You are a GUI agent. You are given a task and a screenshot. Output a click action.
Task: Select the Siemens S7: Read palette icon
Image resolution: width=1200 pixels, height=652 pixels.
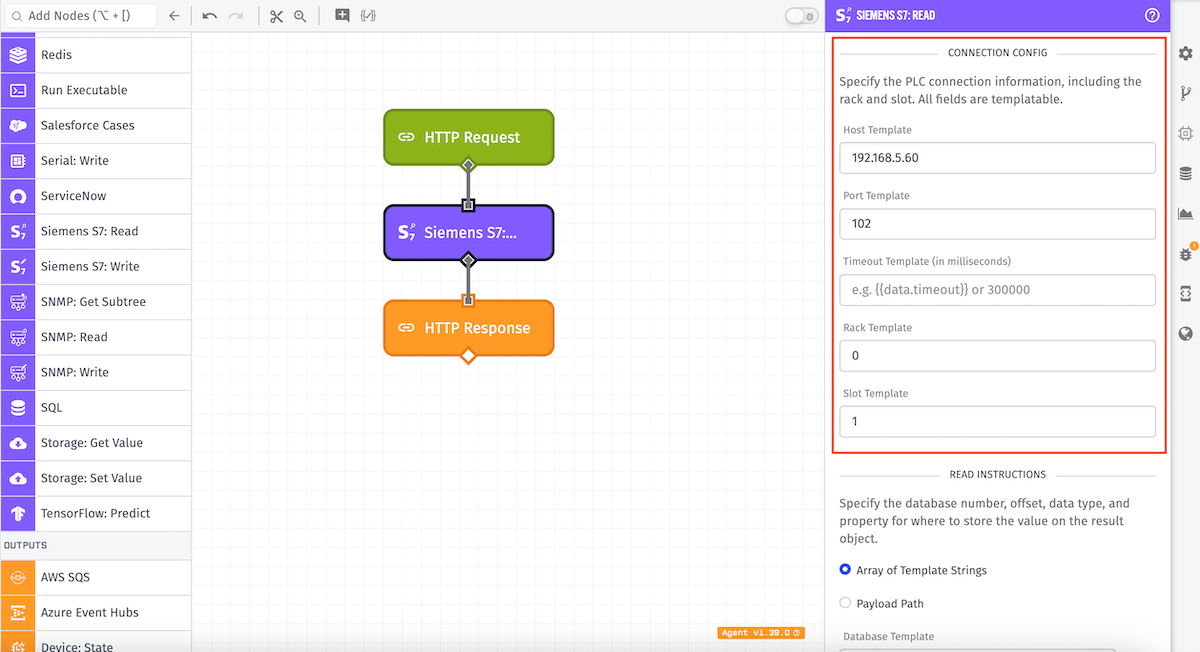click(x=18, y=231)
